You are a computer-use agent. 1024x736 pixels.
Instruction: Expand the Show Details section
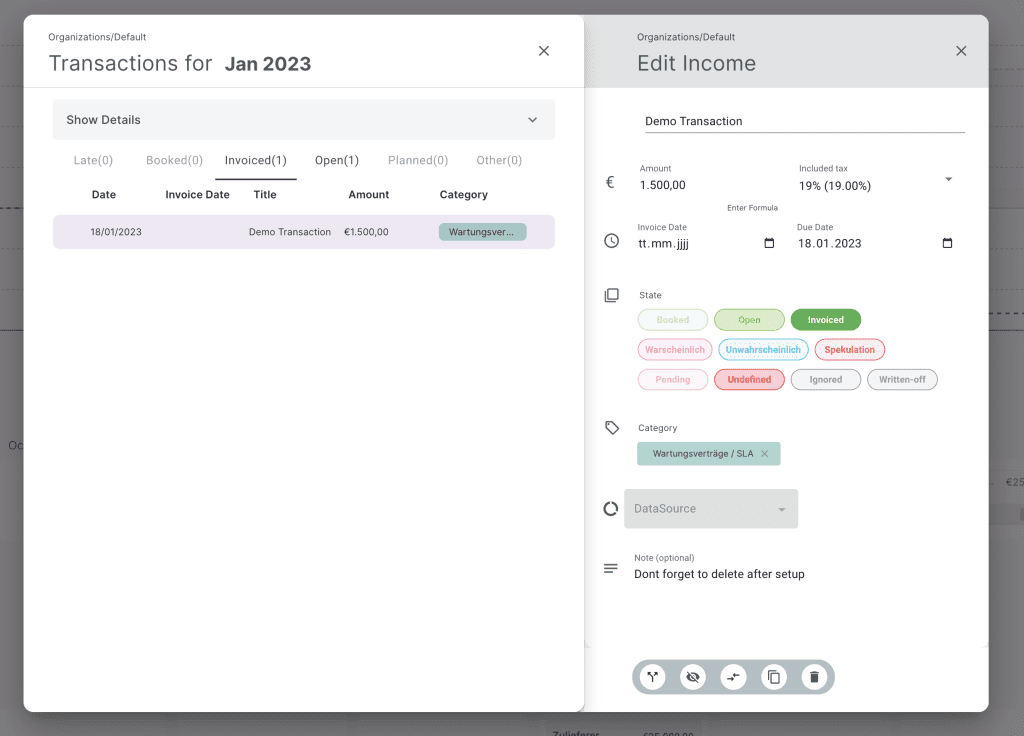(x=304, y=120)
